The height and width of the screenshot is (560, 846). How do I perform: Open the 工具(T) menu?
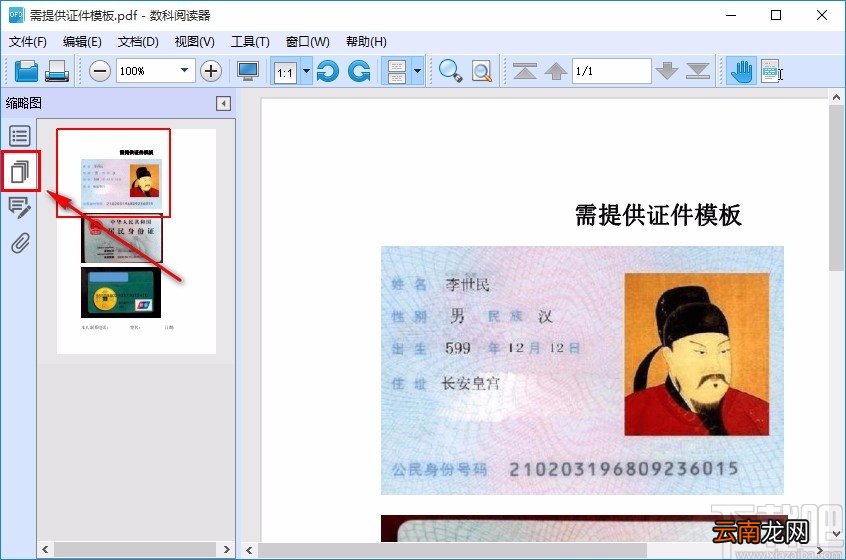point(250,42)
